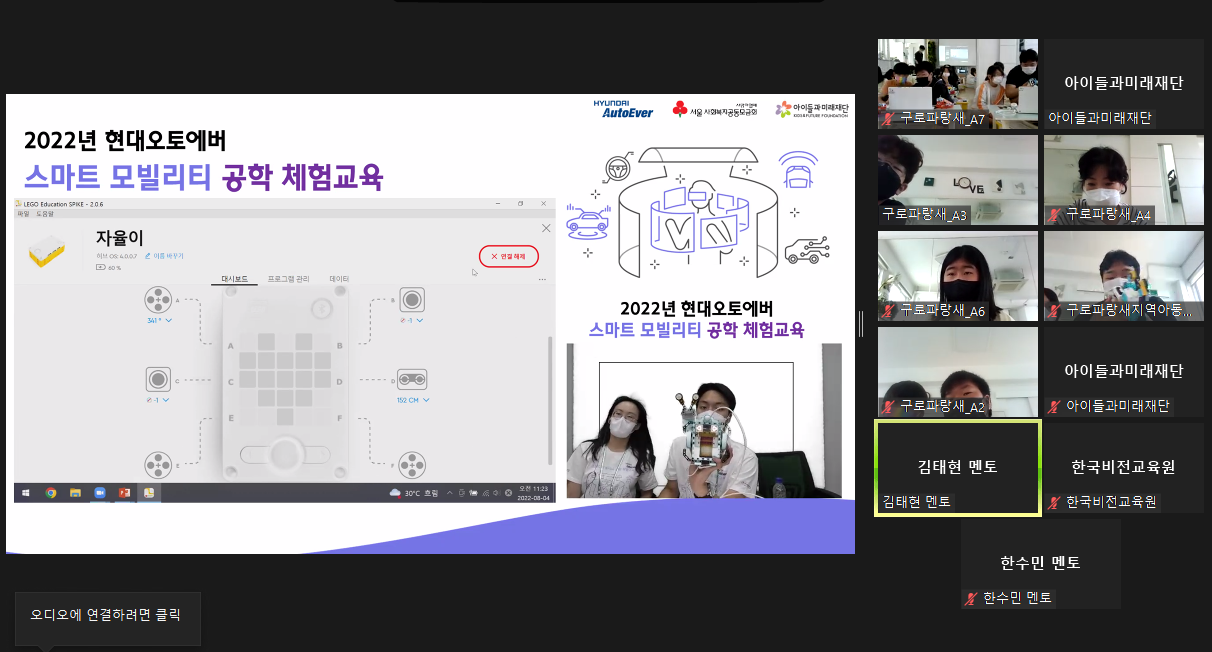Select the 구로파랑새_A6 participant video
This screenshot has width=1212, height=652.
click(957, 276)
